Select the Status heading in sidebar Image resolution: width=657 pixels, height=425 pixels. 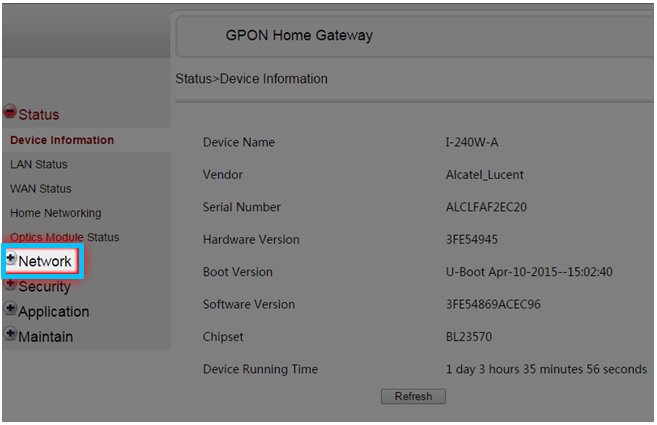[39, 114]
